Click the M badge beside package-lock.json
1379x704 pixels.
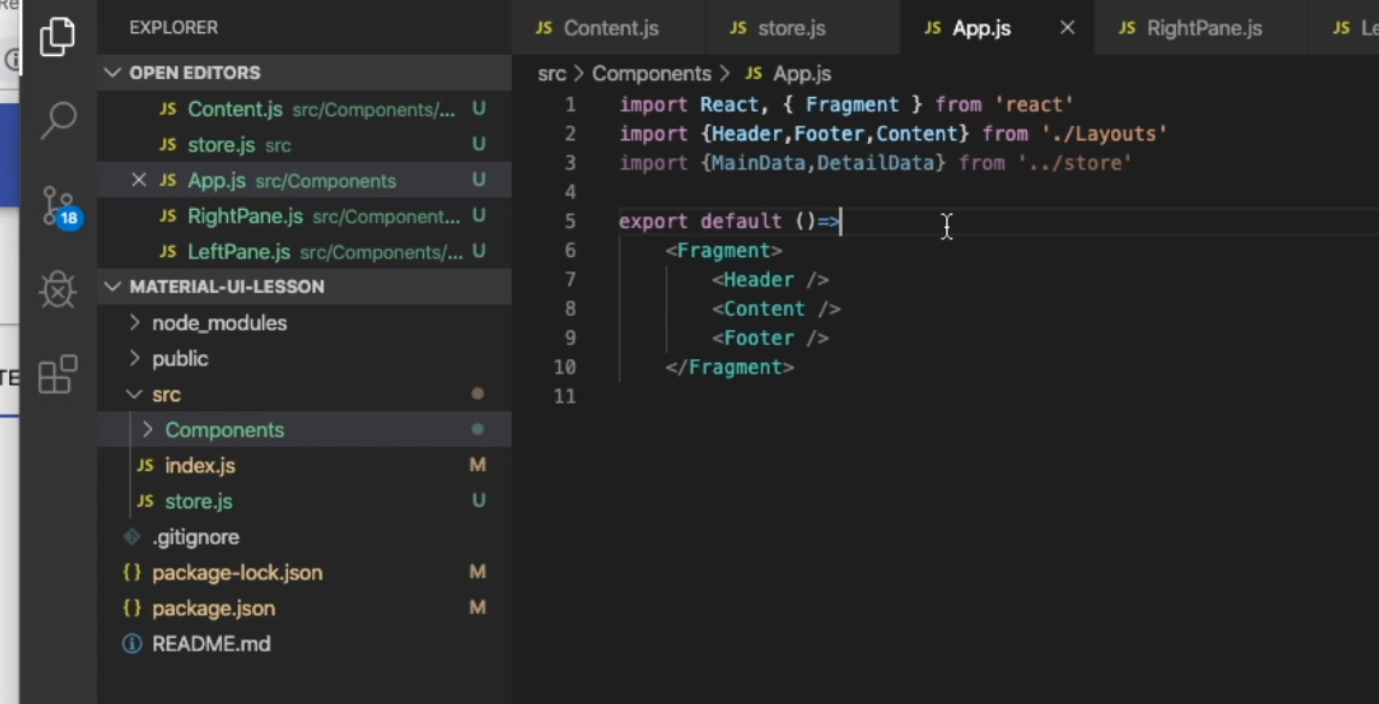tap(477, 572)
